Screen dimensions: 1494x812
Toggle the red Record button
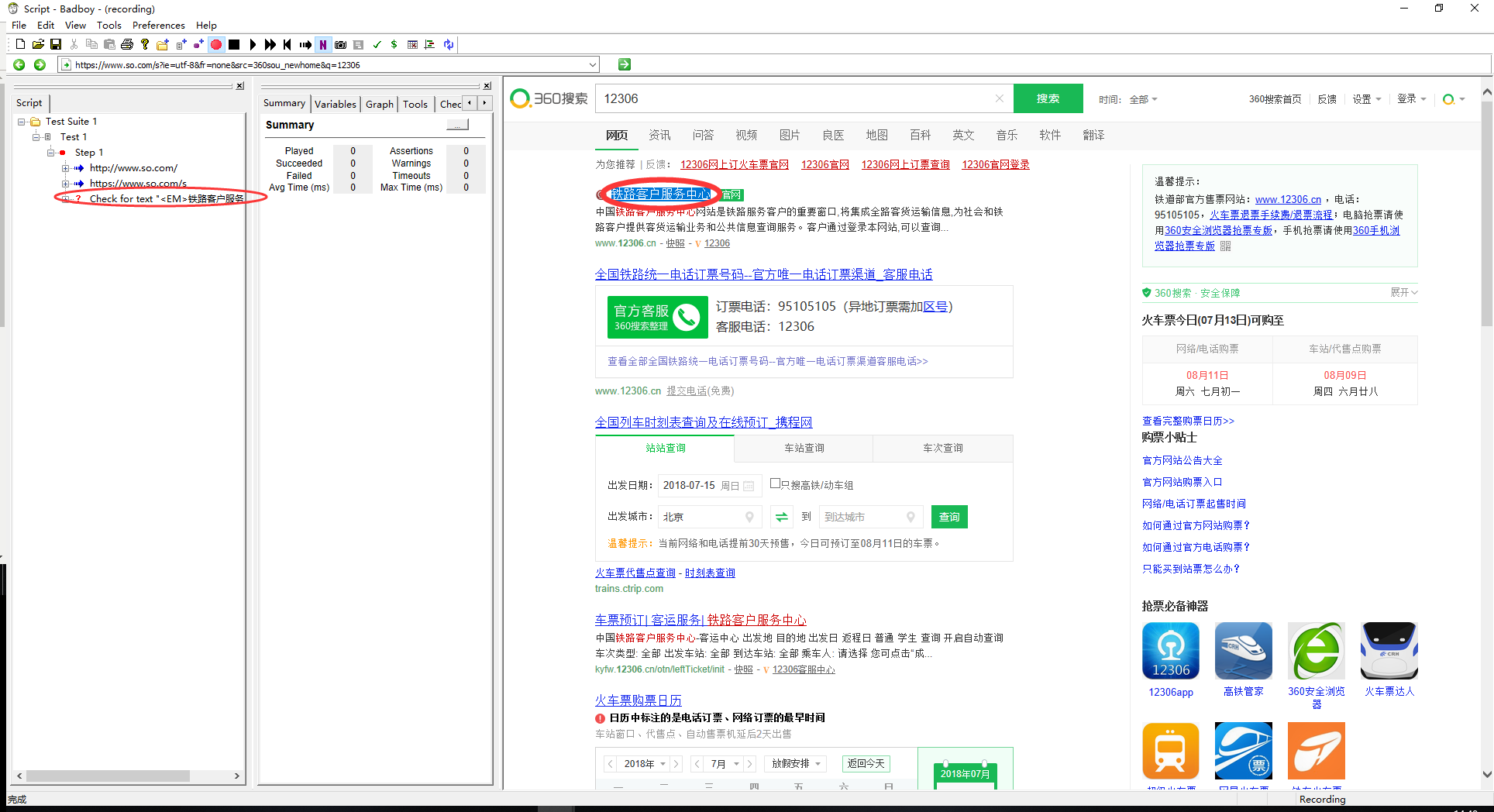coord(216,44)
